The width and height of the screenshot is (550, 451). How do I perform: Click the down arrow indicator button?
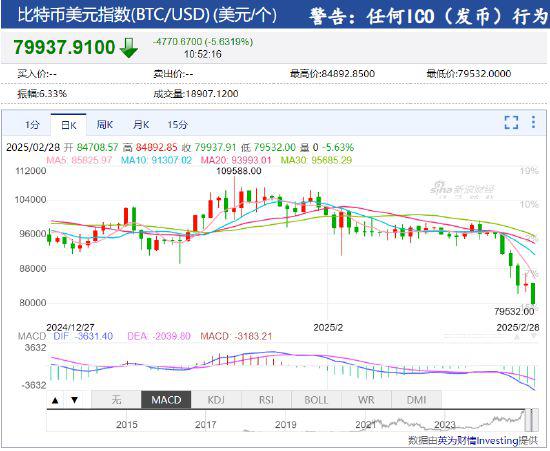[74, 400]
